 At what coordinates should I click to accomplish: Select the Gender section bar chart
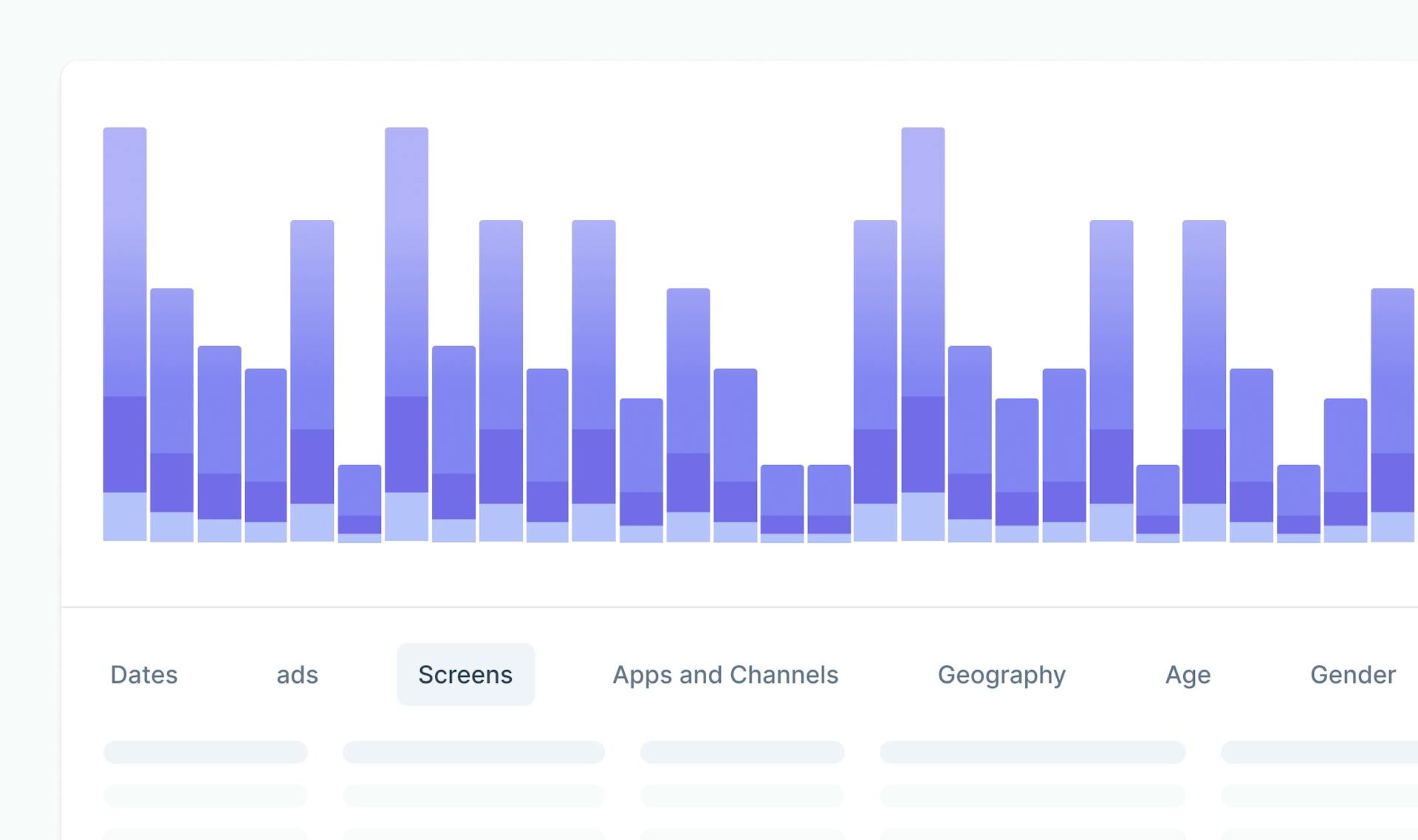tap(1353, 674)
